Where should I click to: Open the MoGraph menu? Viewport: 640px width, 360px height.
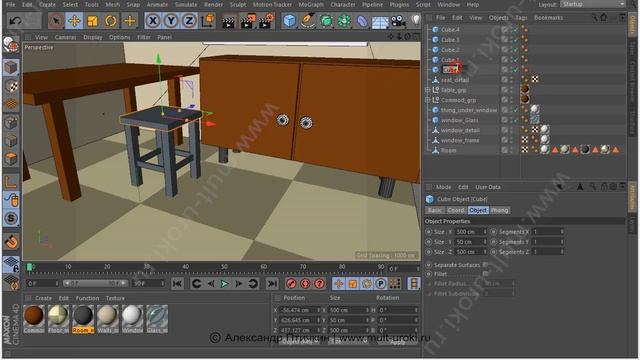[x=311, y=4]
